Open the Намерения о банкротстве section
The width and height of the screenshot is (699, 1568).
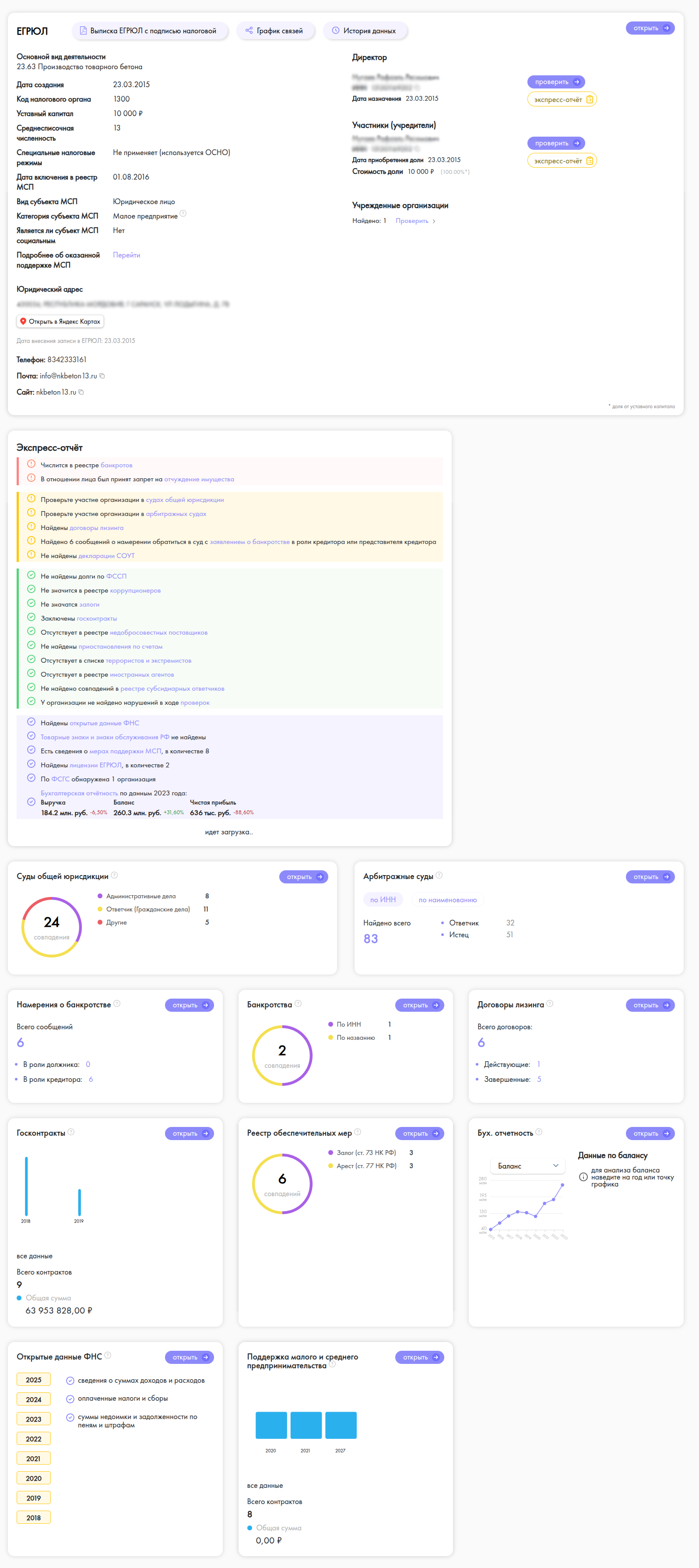(189, 1006)
